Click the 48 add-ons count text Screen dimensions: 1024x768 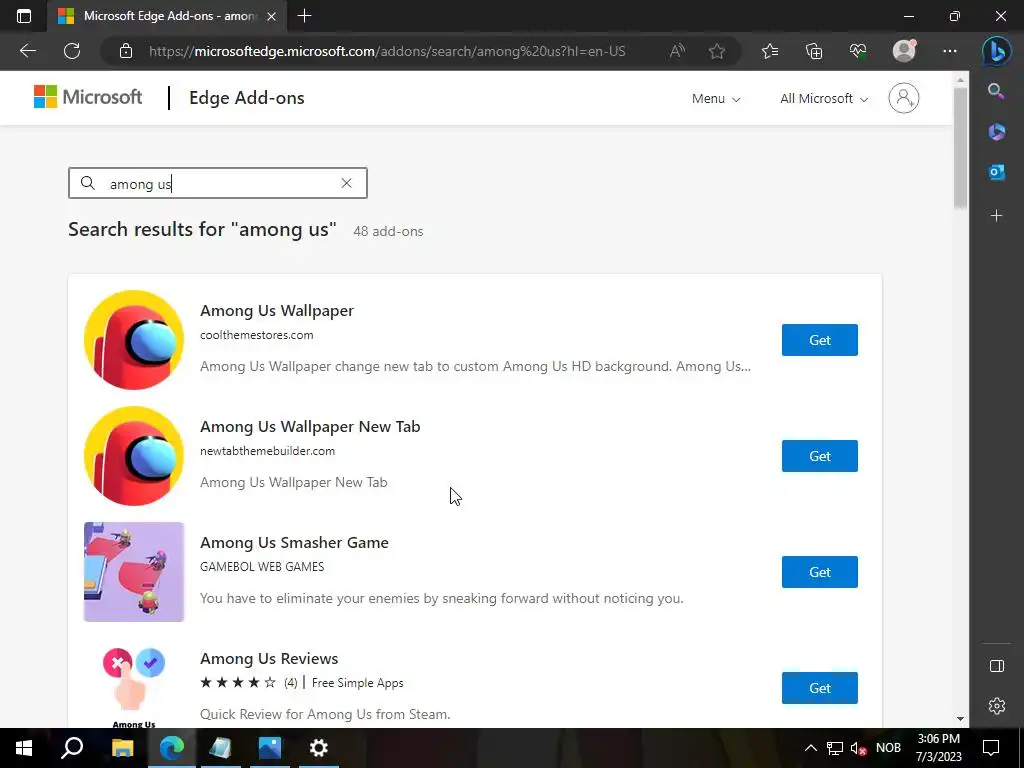pyautogui.click(x=388, y=231)
